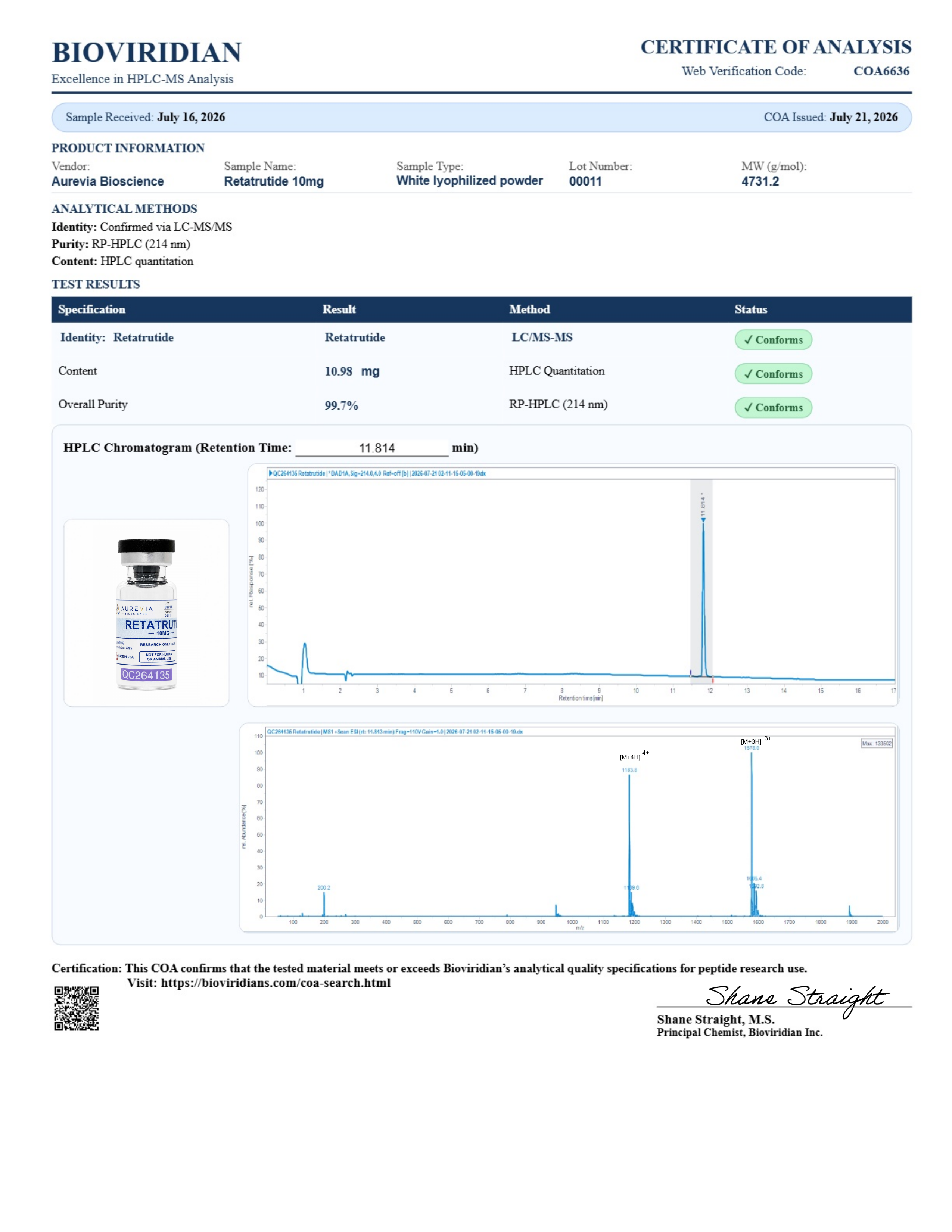Click the Specification column header
This screenshot has height=1232, width=952.
(92, 309)
